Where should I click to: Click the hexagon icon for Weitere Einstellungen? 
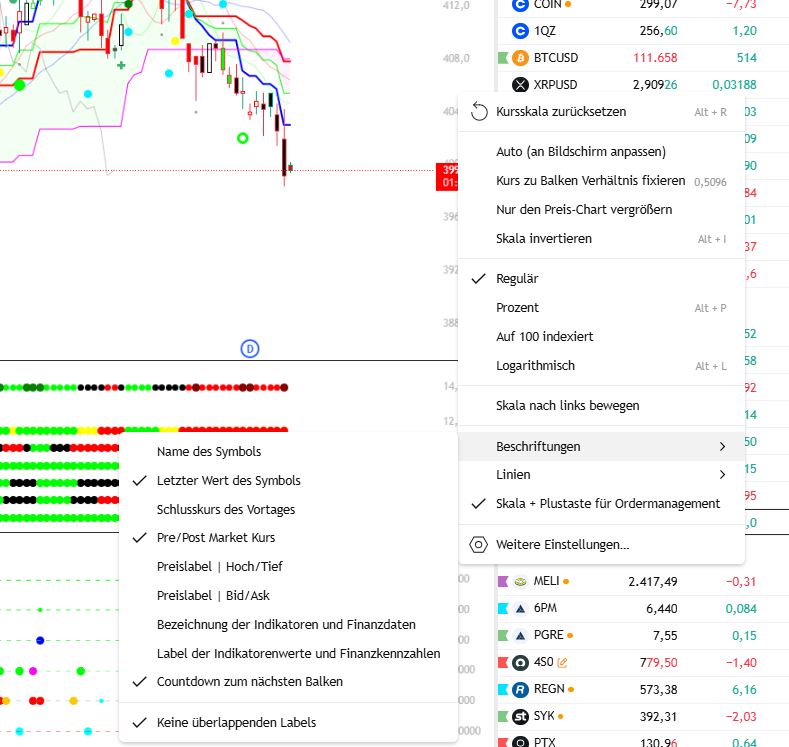[x=478, y=545]
